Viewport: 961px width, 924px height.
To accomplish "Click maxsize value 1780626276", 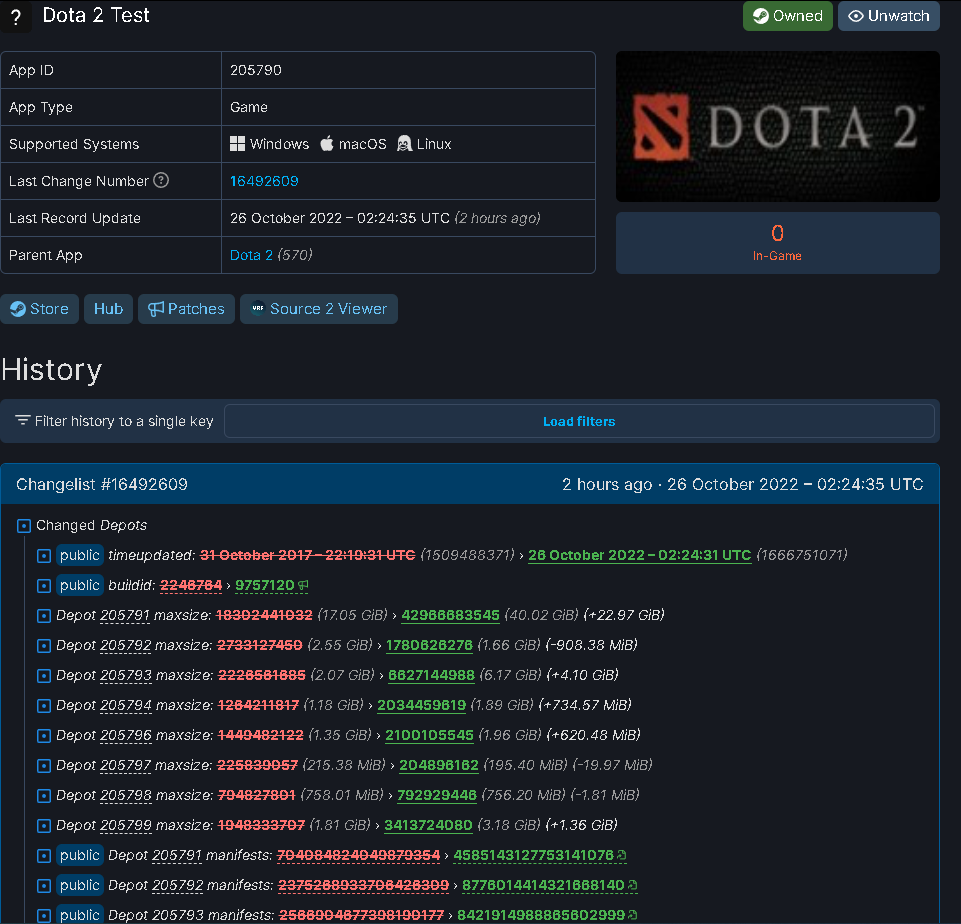I will pos(429,645).
